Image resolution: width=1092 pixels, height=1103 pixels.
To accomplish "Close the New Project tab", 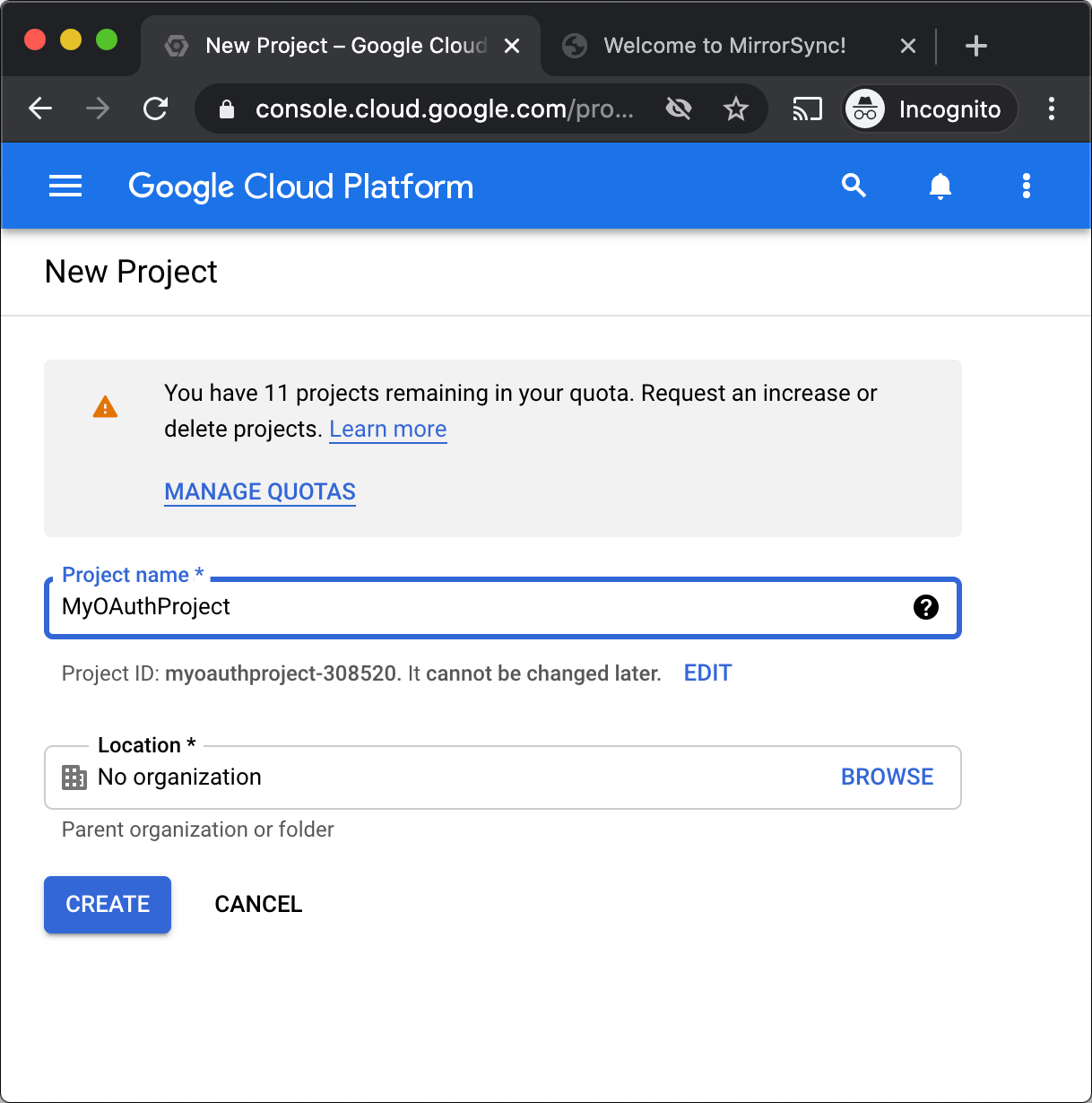I will (512, 46).
